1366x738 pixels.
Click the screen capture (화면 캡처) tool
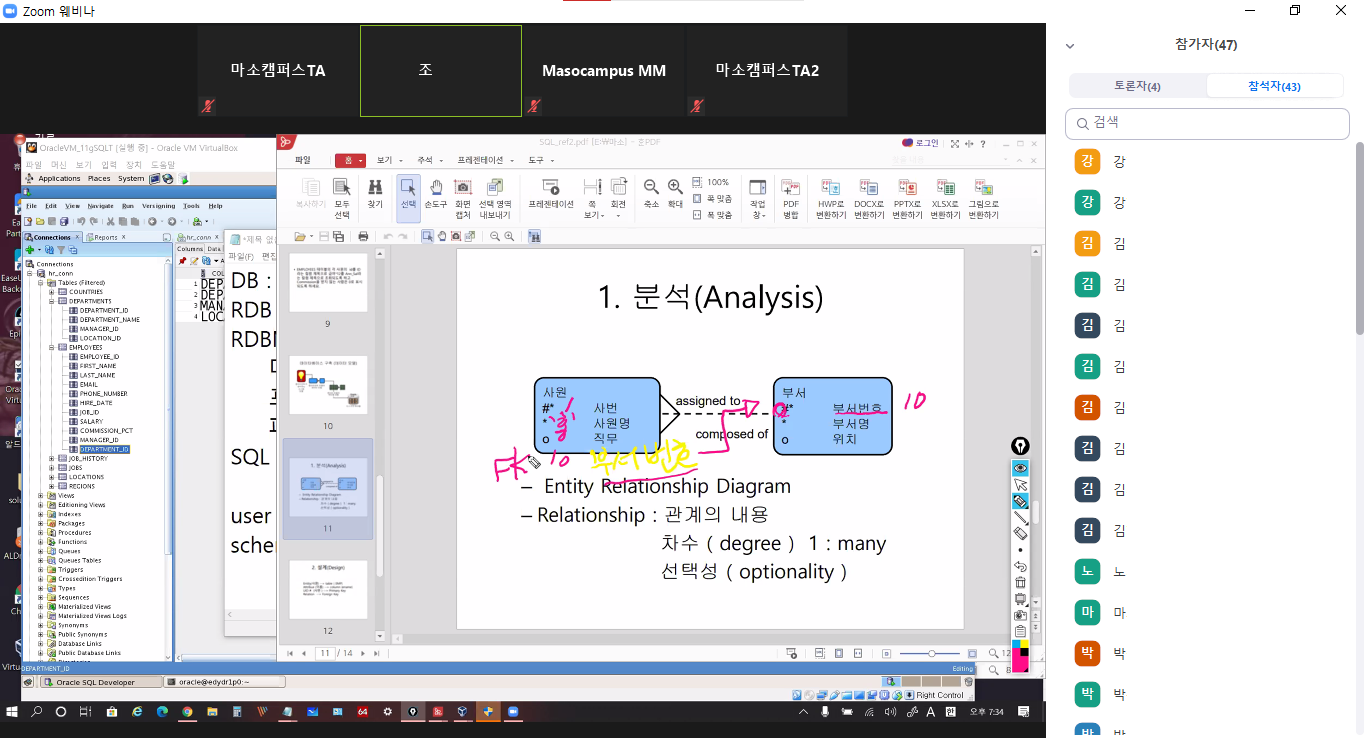click(x=463, y=194)
